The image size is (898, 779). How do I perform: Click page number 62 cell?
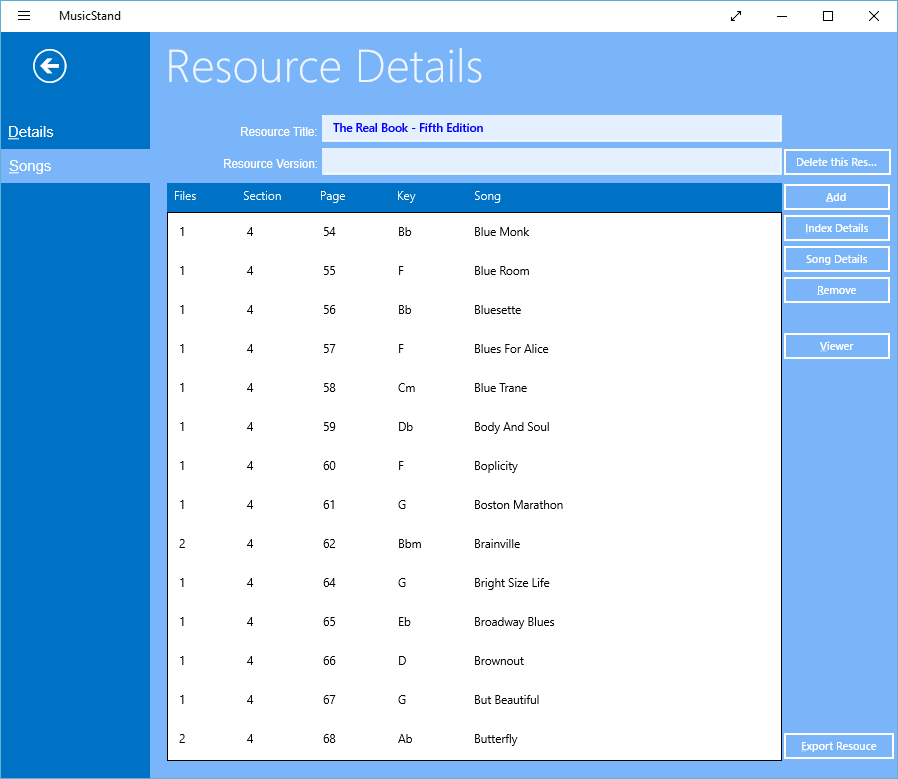click(x=329, y=544)
